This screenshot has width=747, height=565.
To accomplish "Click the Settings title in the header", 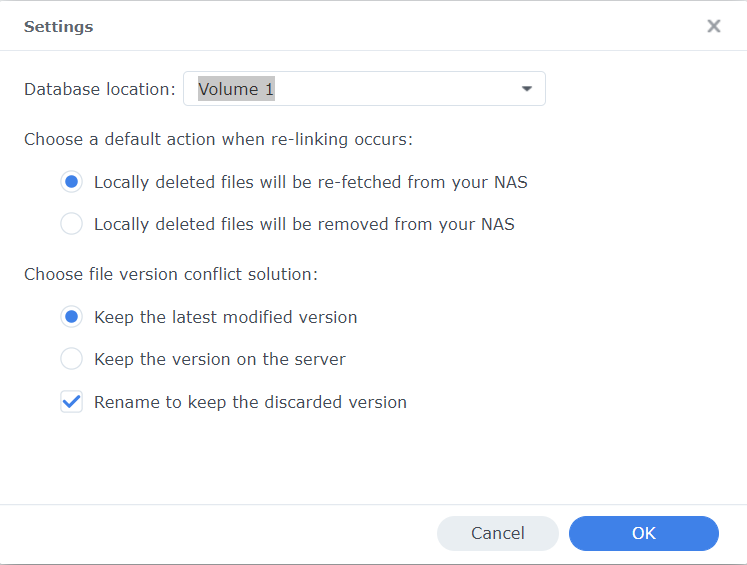I will tap(58, 27).
